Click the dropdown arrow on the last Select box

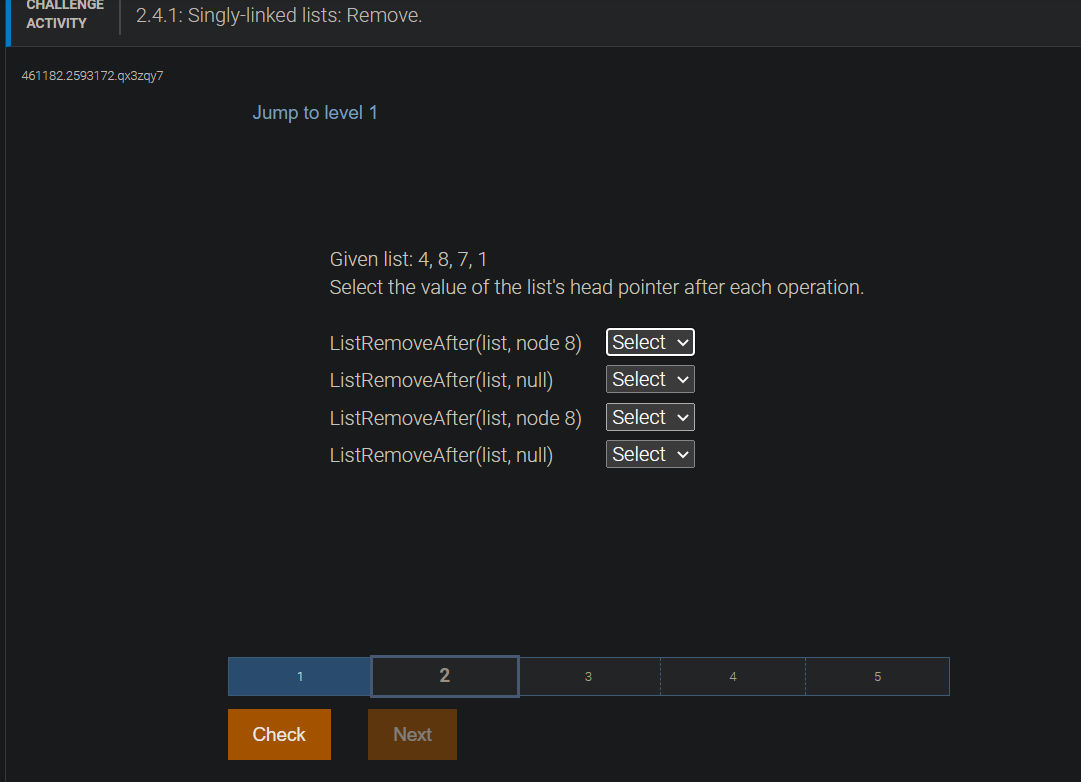click(x=683, y=454)
